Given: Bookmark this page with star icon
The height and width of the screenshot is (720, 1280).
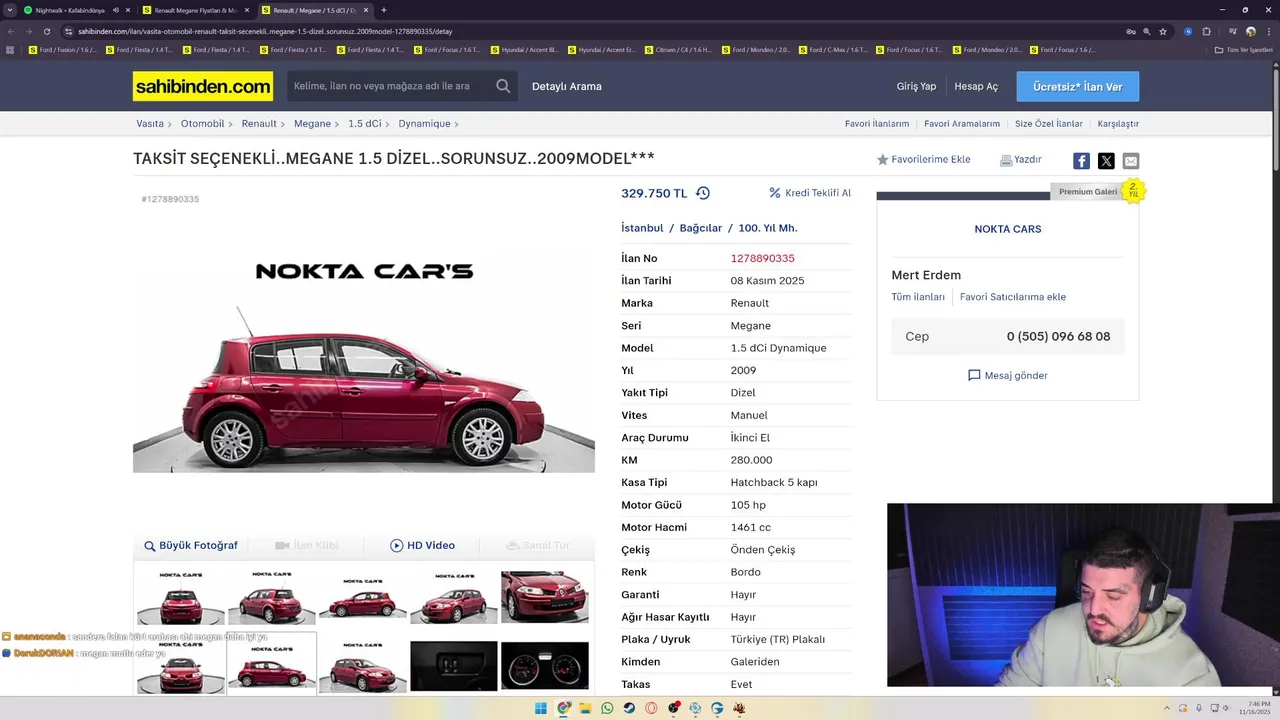Looking at the screenshot, I should [x=1163, y=31].
